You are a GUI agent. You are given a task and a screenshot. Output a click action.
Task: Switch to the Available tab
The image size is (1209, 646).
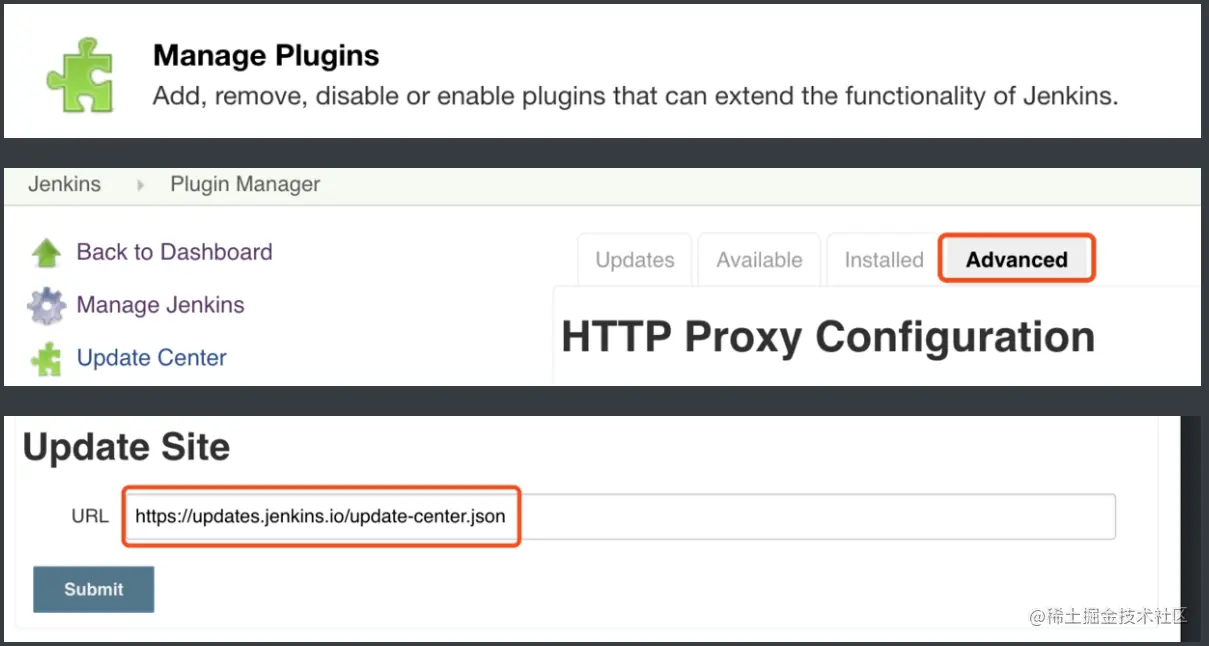click(759, 260)
